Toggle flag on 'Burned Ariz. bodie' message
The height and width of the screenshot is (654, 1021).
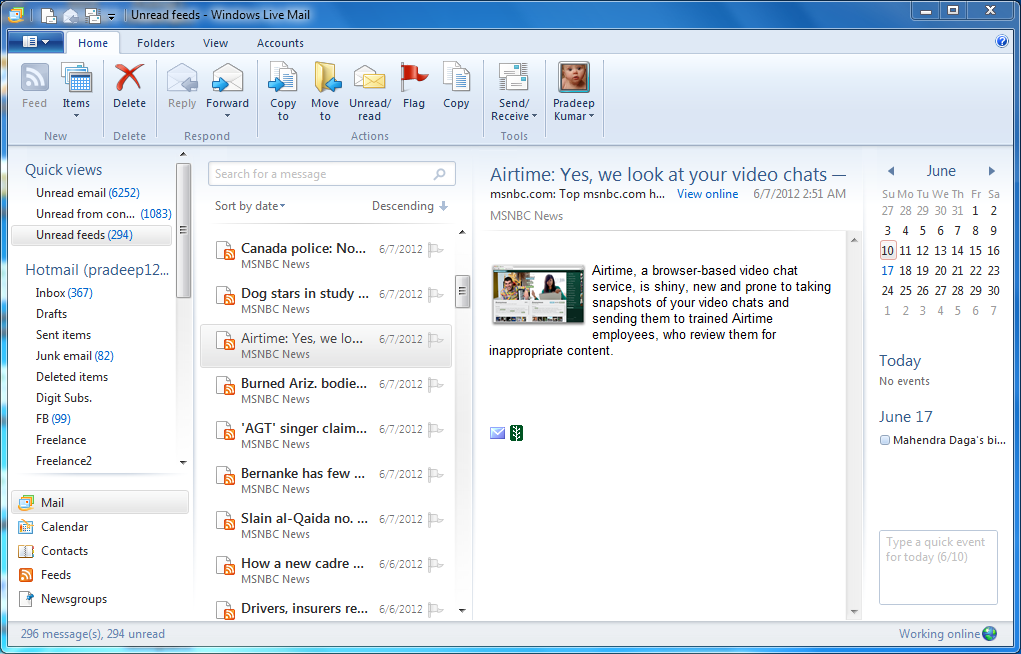tap(435, 384)
